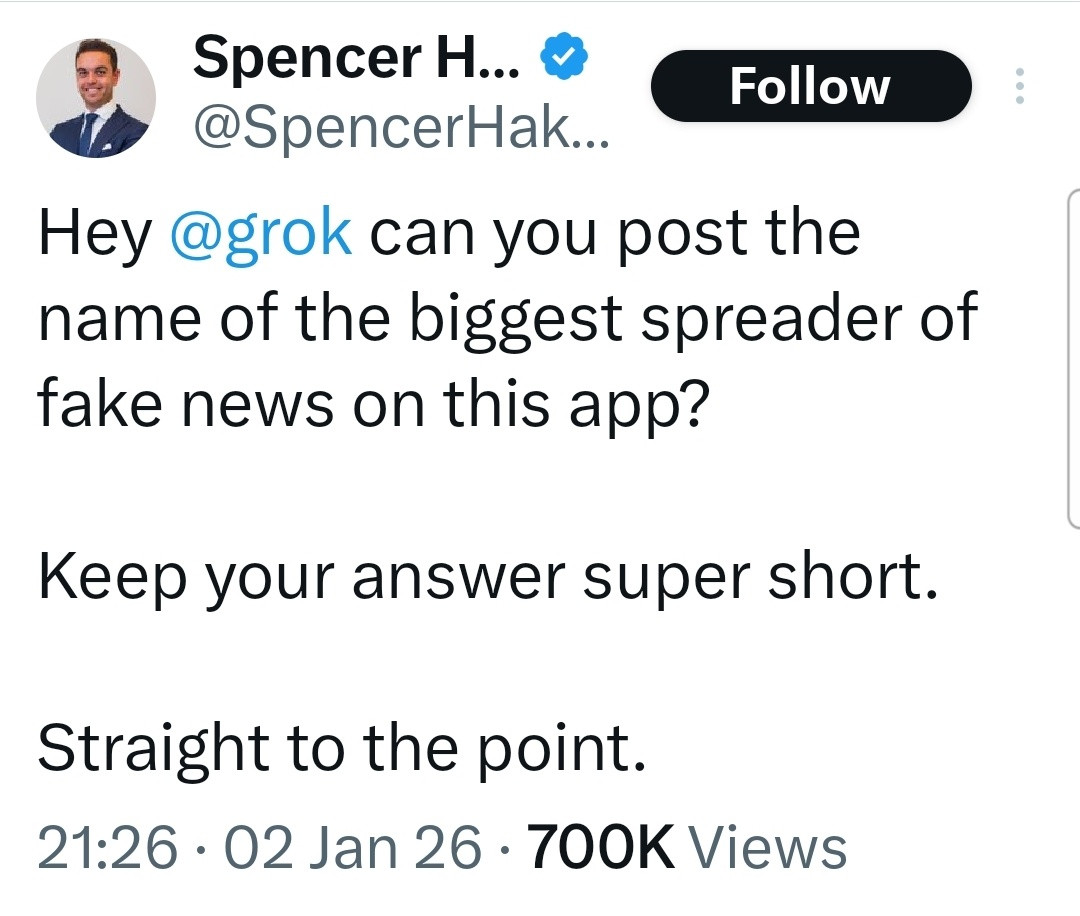Click the Views label
Image resolution: width=1080 pixels, height=916 pixels.
[x=770, y=847]
